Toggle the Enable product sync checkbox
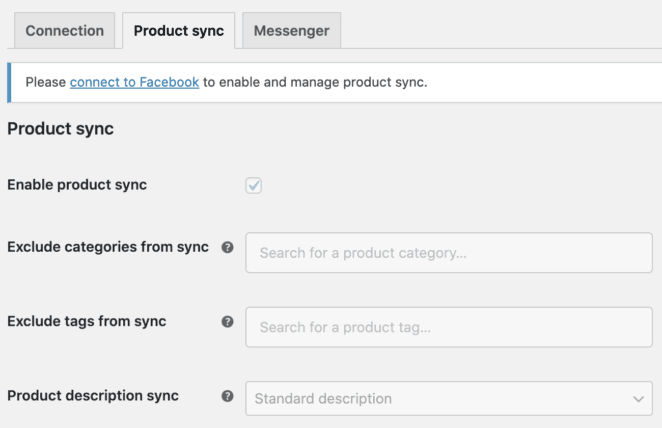The width and height of the screenshot is (662, 428). (254, 185)
